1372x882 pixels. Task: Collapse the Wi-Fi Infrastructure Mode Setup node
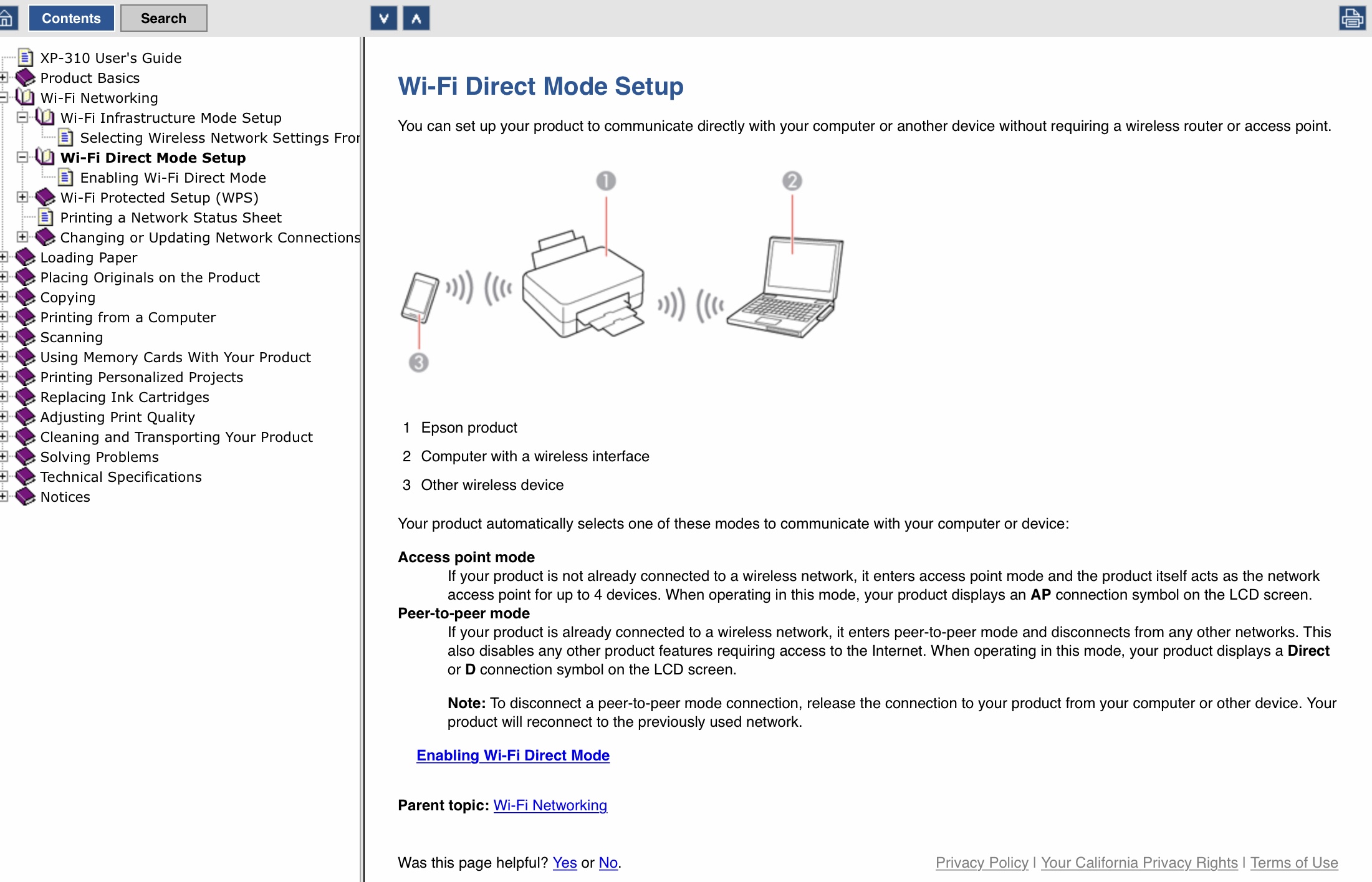coord(22,117)
